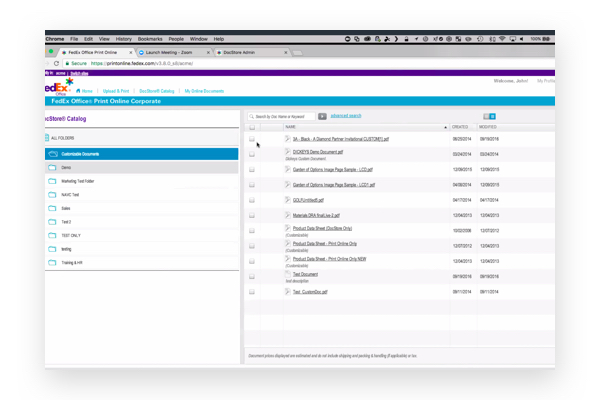Sort documents by MODIFIED column header
Viewport: 600px width, 400px height.
tap(488, 128)
